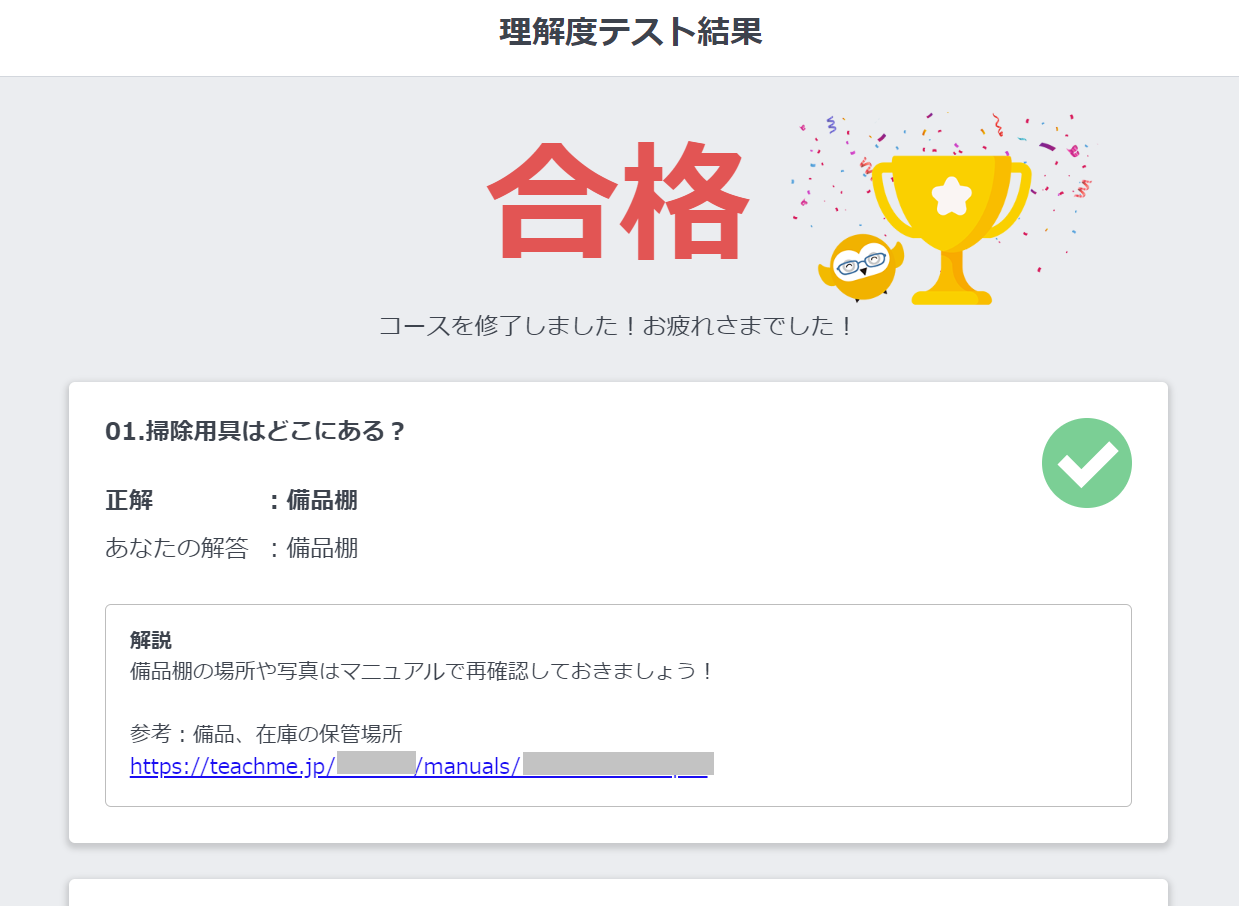
Task: Click the 解説 heading in the explanation box
Action: pyautogui.click(x=150, y=641)
